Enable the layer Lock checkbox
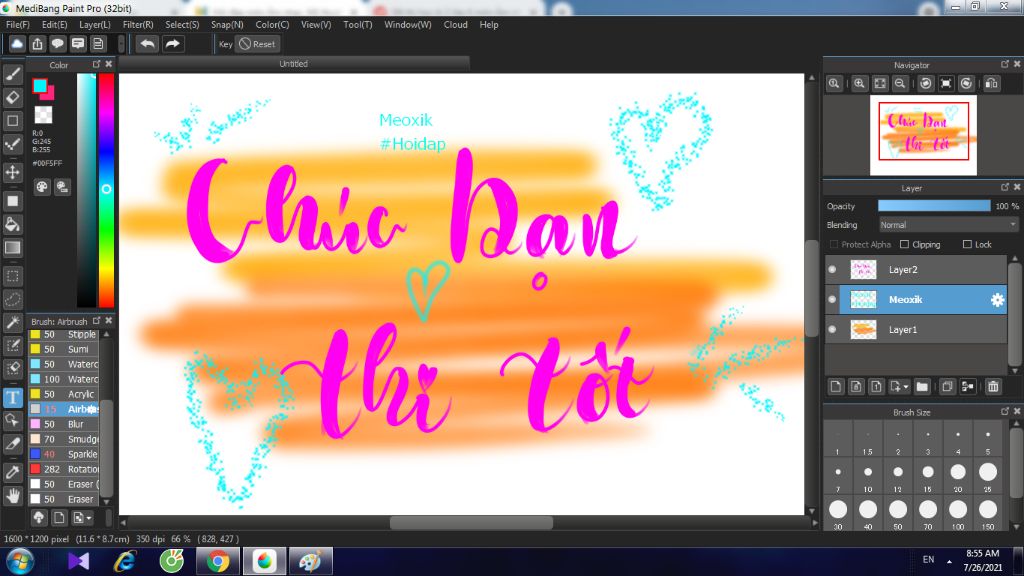 coord(967,244)
